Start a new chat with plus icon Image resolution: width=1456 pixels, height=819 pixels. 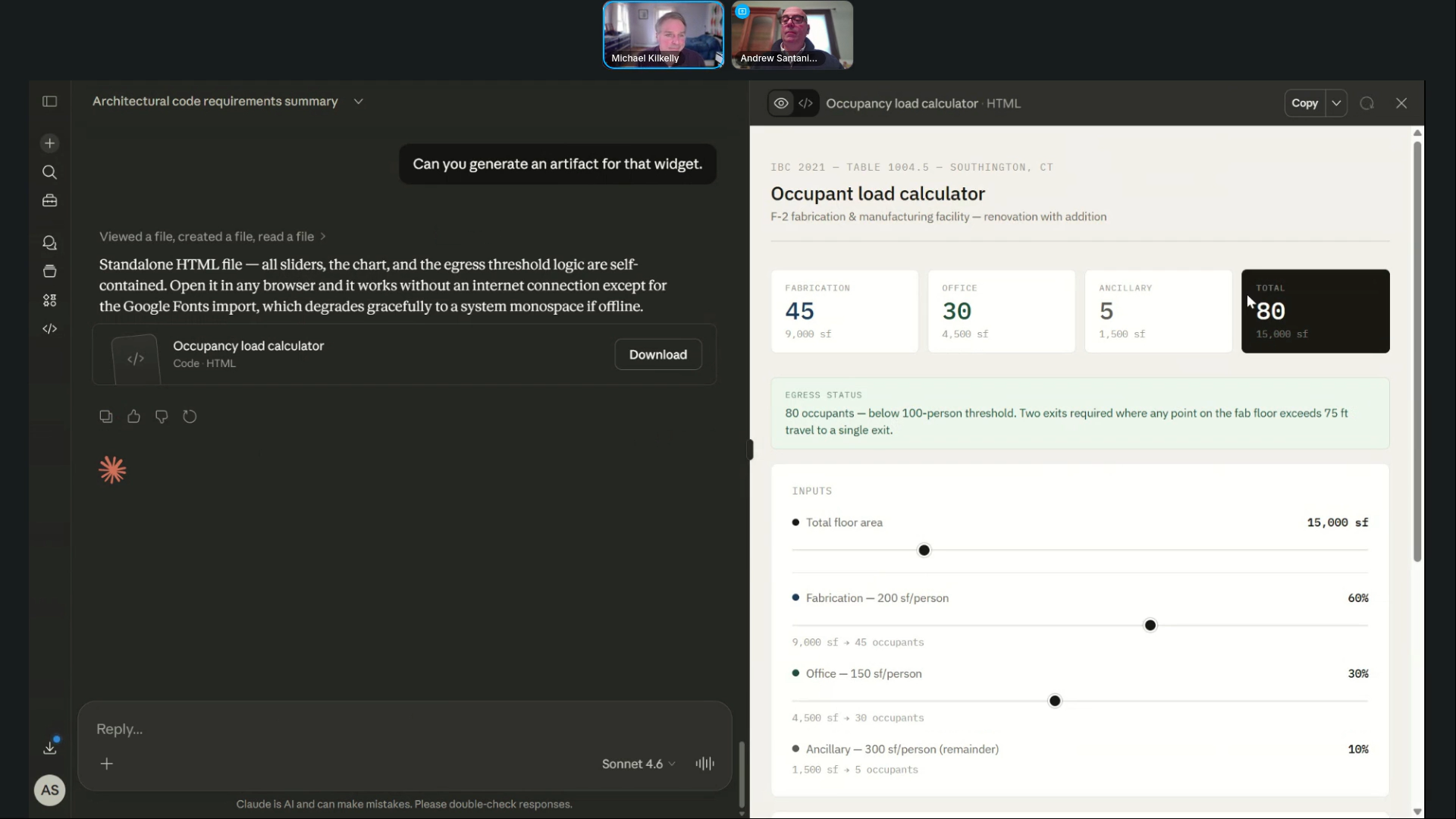[50, 143]
